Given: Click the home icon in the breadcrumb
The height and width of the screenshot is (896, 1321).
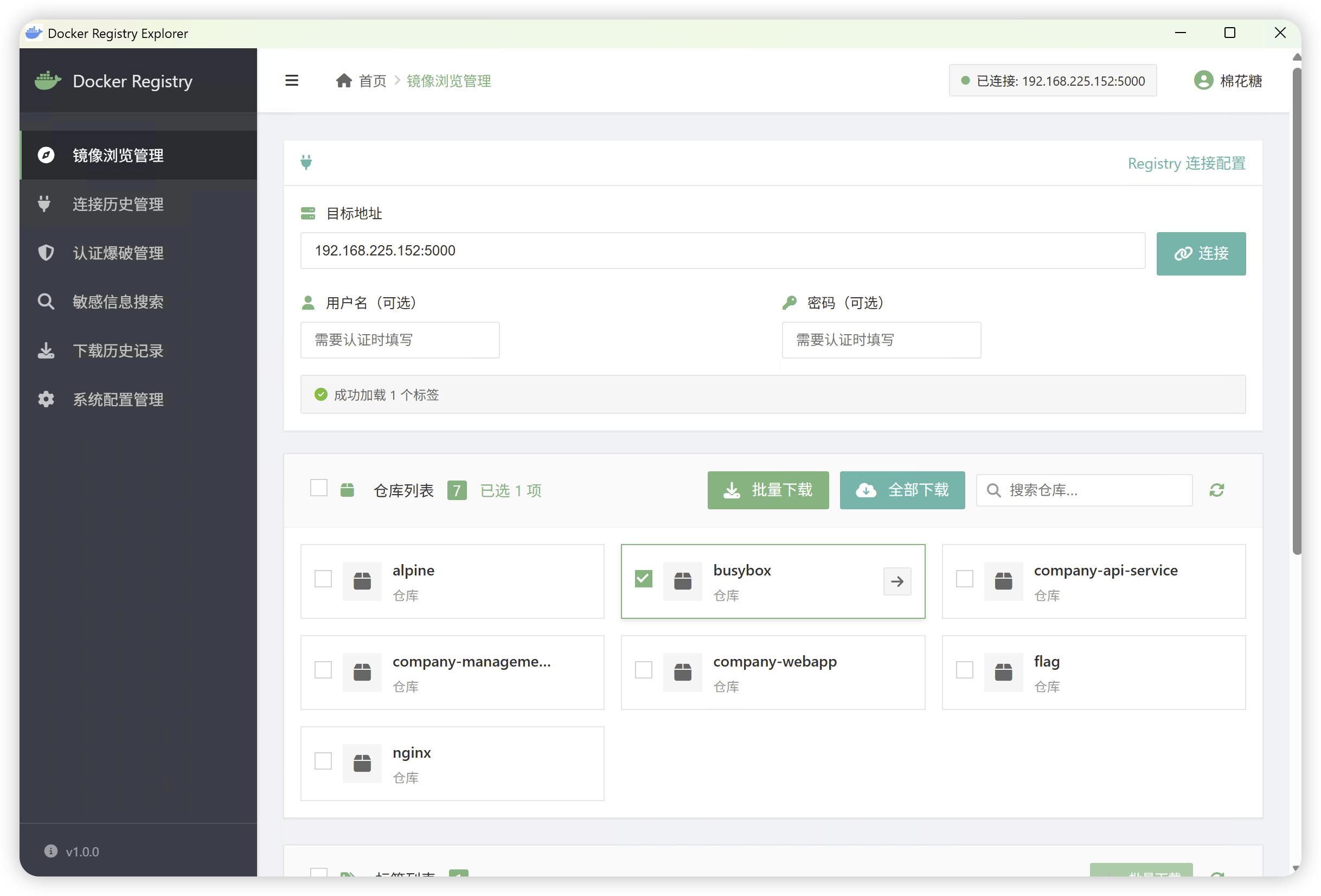Looking at the screenshot, I should click(343, 80).
